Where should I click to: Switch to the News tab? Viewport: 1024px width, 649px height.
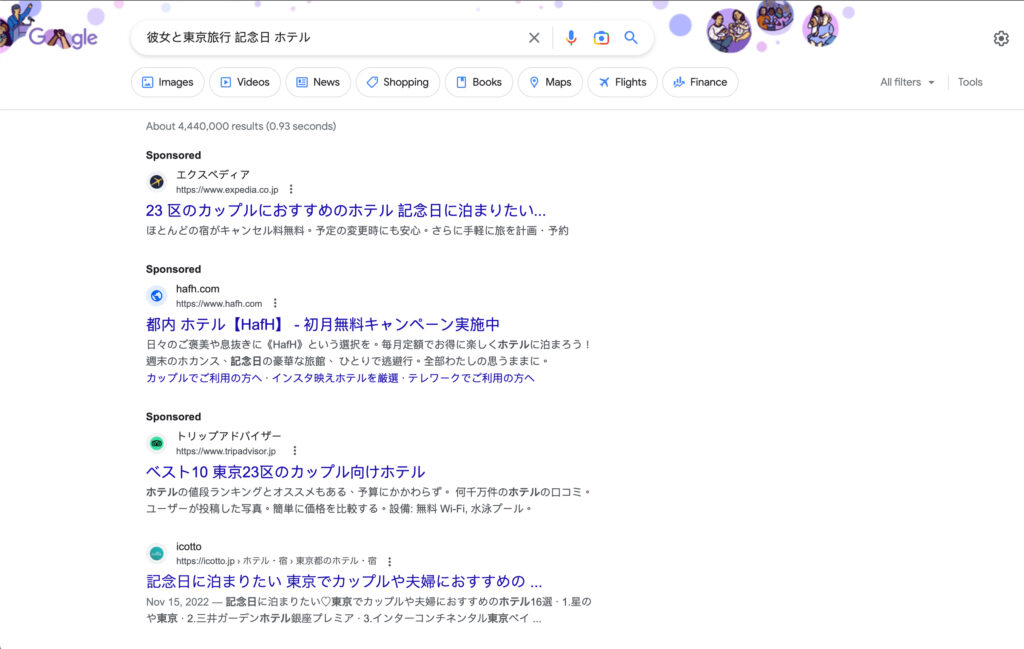(318, 82)
